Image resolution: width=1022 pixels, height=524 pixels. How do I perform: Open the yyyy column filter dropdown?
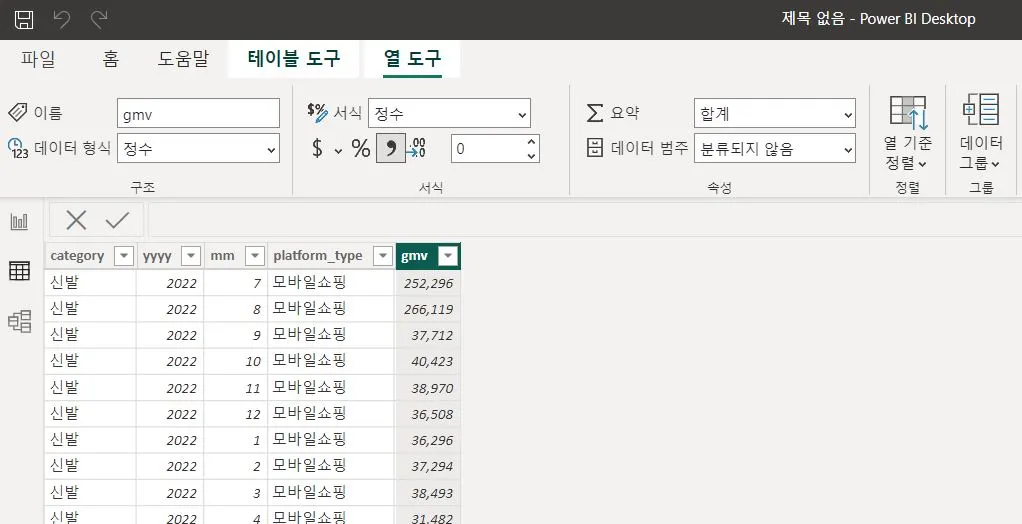pyautogui.click(x=191, y=256)
